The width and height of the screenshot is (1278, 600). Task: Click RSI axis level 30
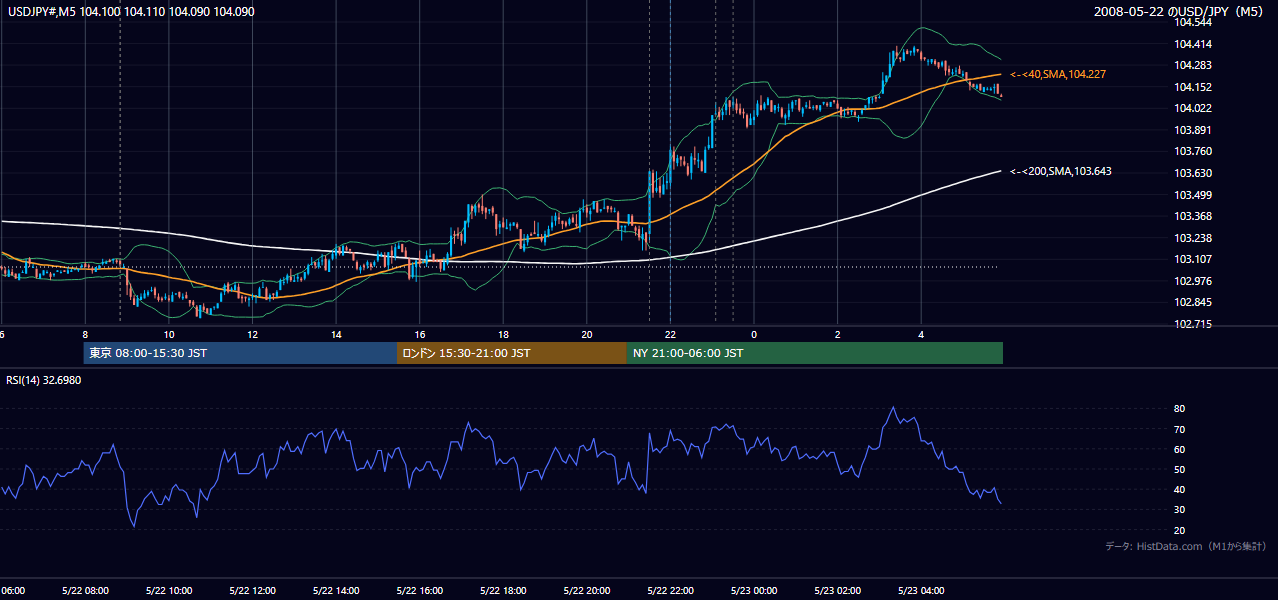pyautogui.click(x=1180, y=510)
